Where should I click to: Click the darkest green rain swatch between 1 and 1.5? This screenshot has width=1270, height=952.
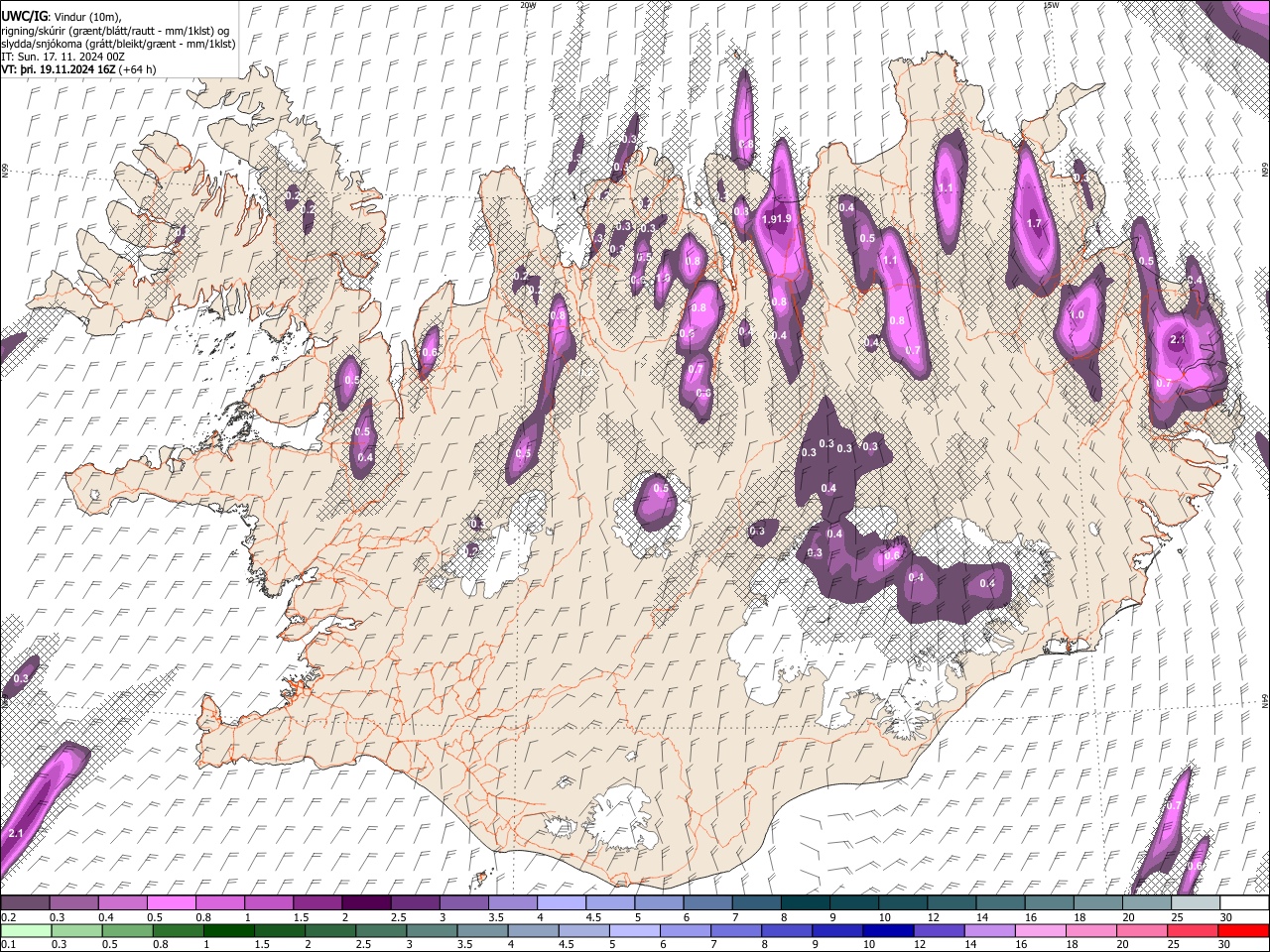pos(228,930)
